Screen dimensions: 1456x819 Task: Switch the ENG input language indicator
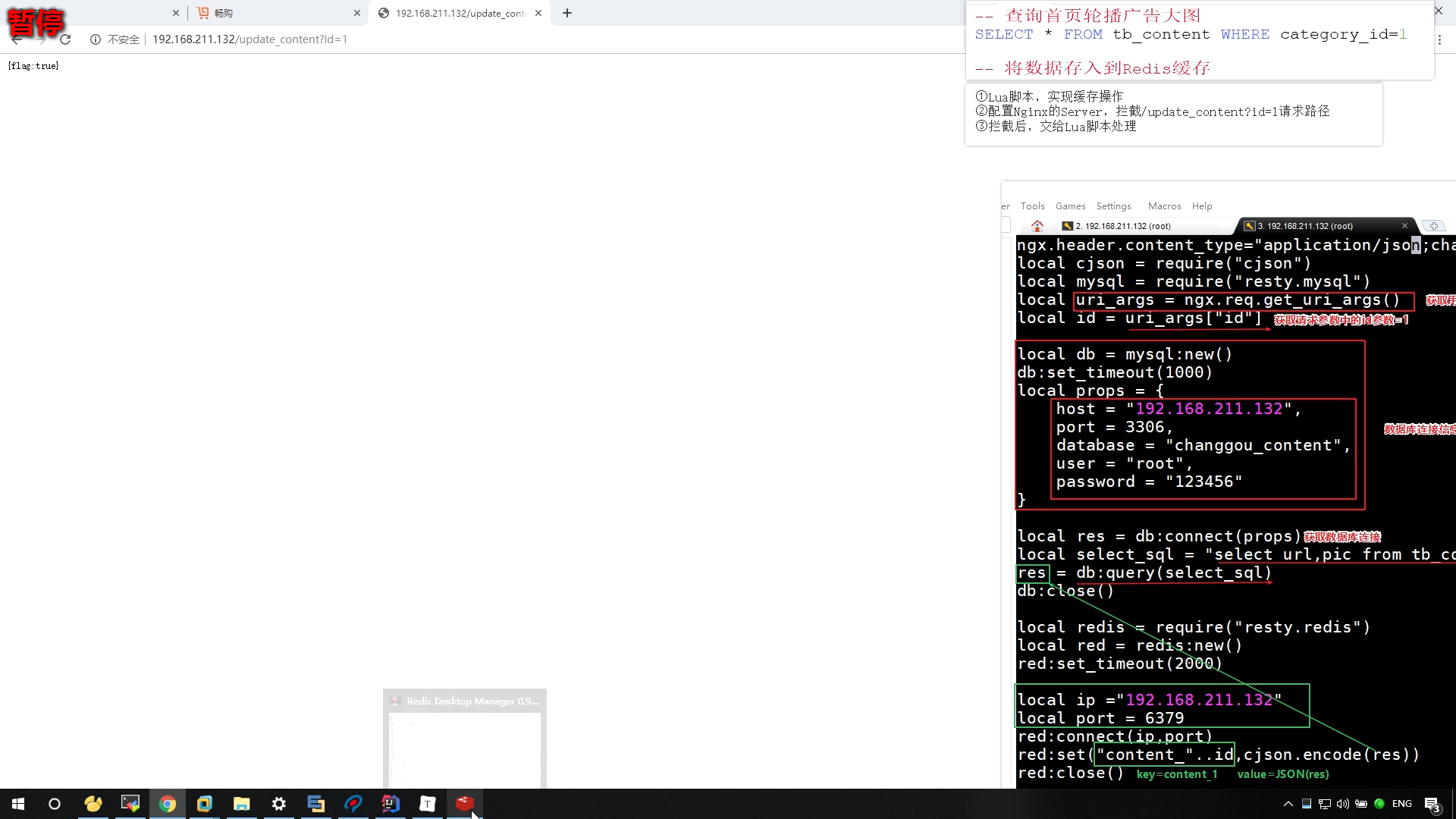coord(1402,804)
